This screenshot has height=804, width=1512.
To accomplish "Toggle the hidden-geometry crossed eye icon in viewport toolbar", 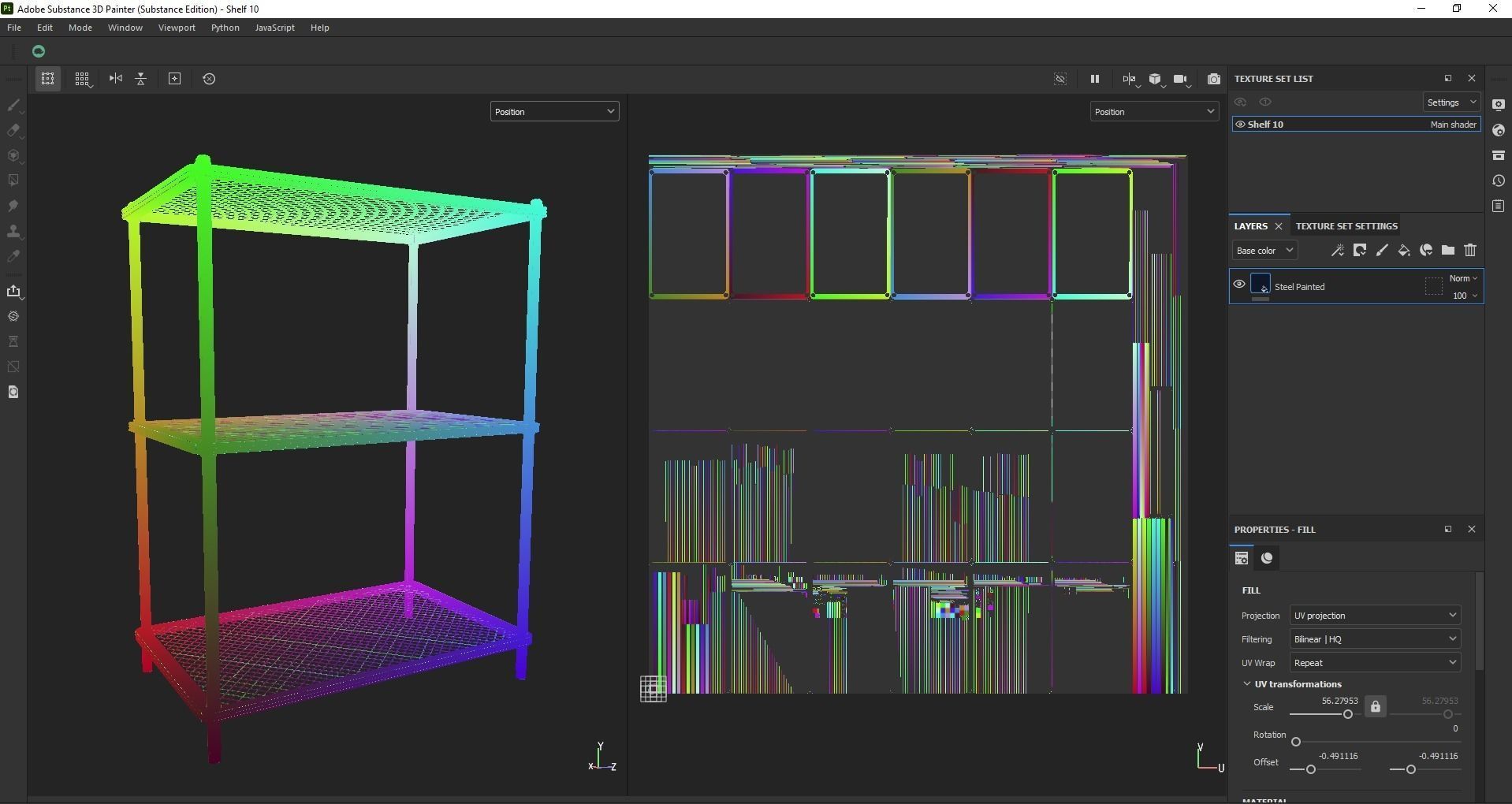I will (1060, 79).
